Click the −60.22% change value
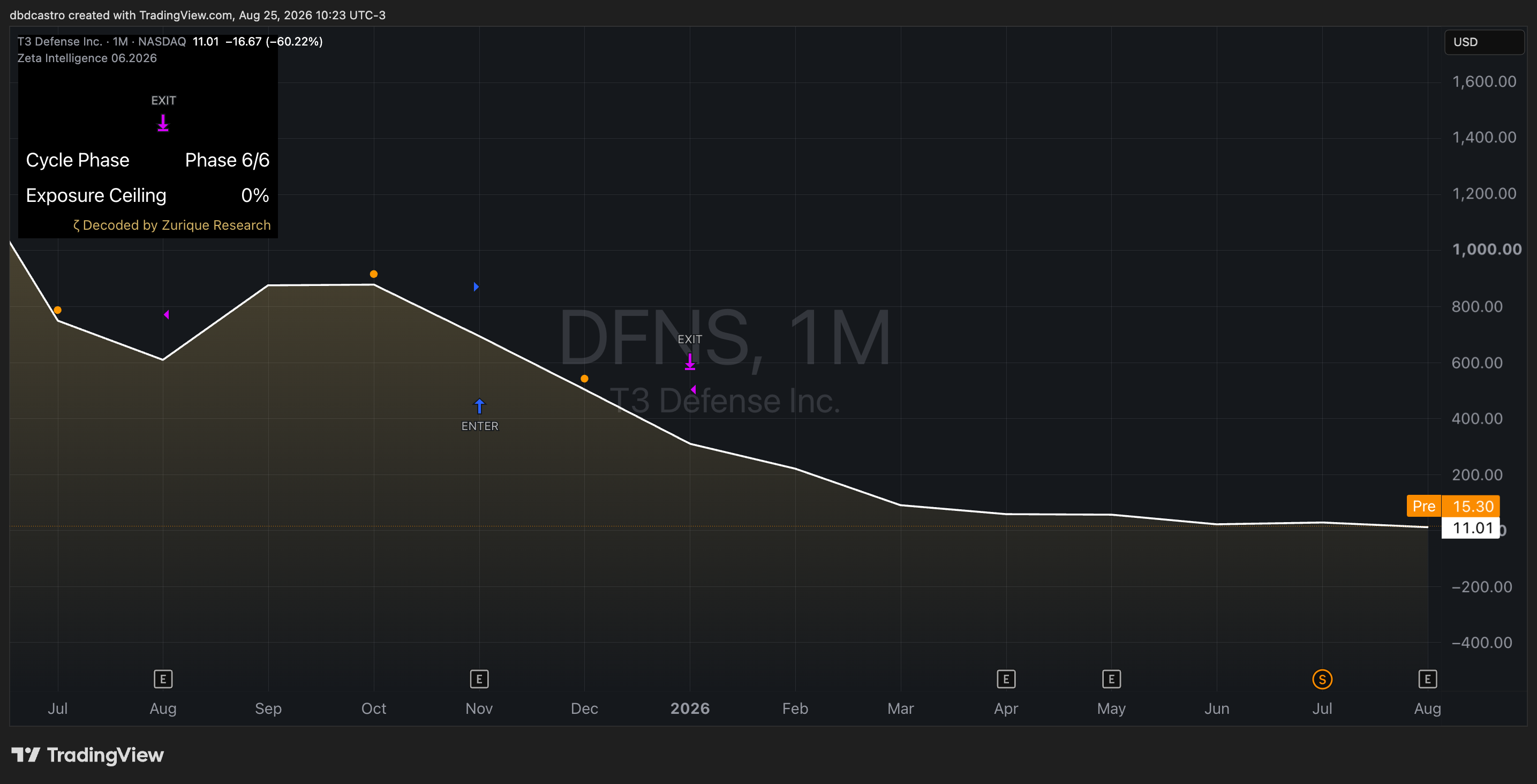Screen dimensions: 1537x784 294,41
